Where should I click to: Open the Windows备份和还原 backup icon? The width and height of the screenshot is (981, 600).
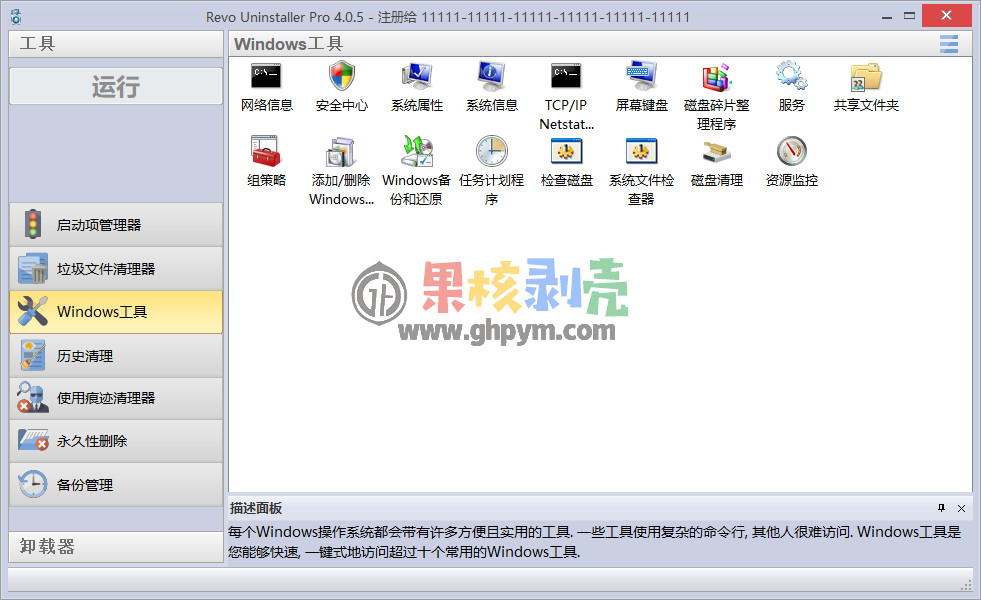coord(417,171)
